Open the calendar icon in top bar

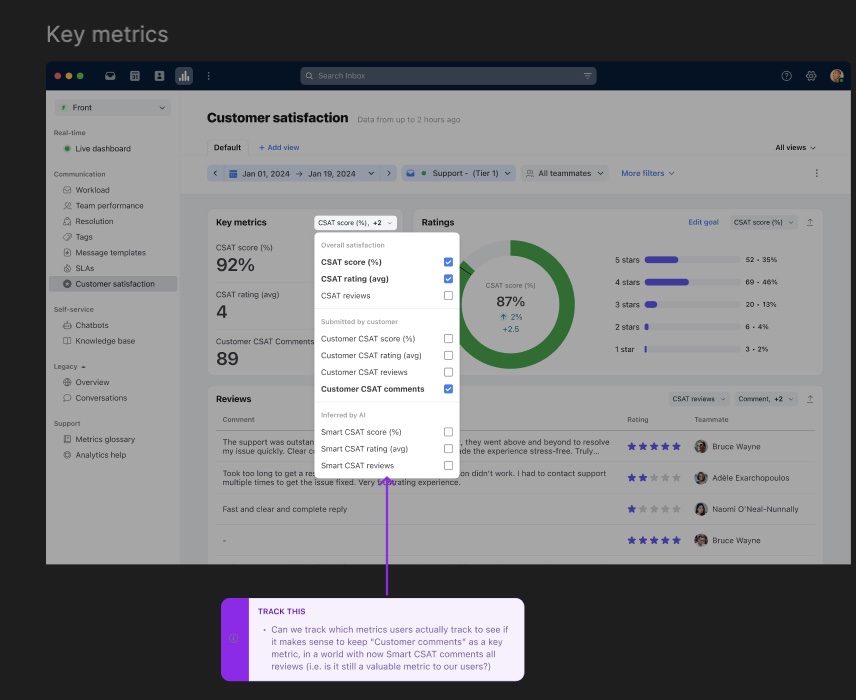click(x=135, y=76)
